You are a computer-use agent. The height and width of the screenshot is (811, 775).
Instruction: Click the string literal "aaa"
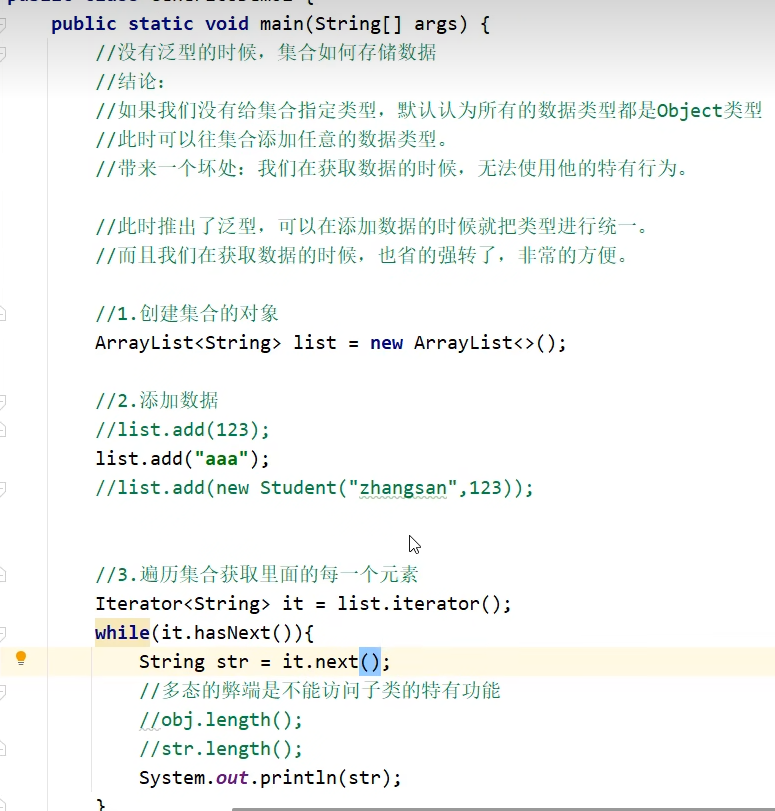221,459
